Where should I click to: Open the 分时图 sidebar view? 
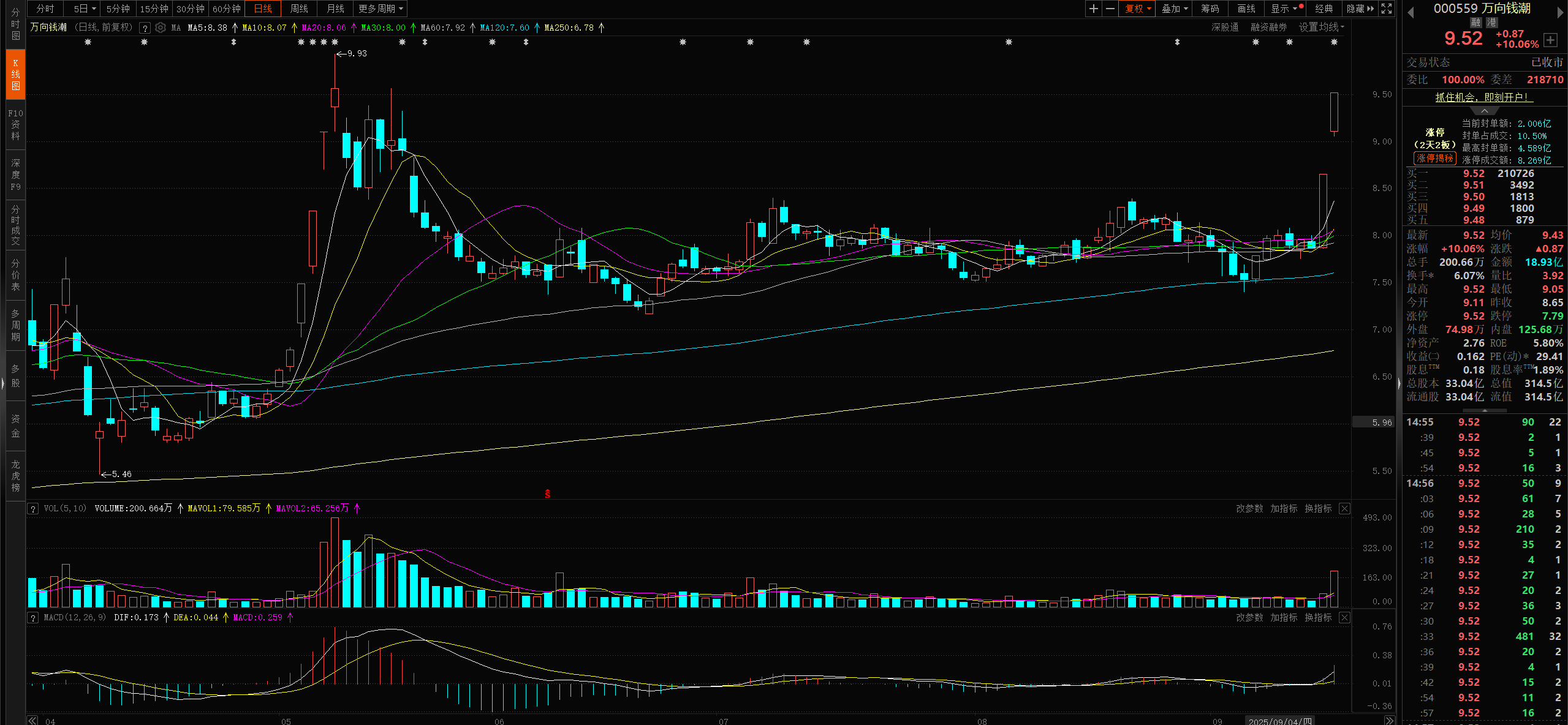click(15, 24)
